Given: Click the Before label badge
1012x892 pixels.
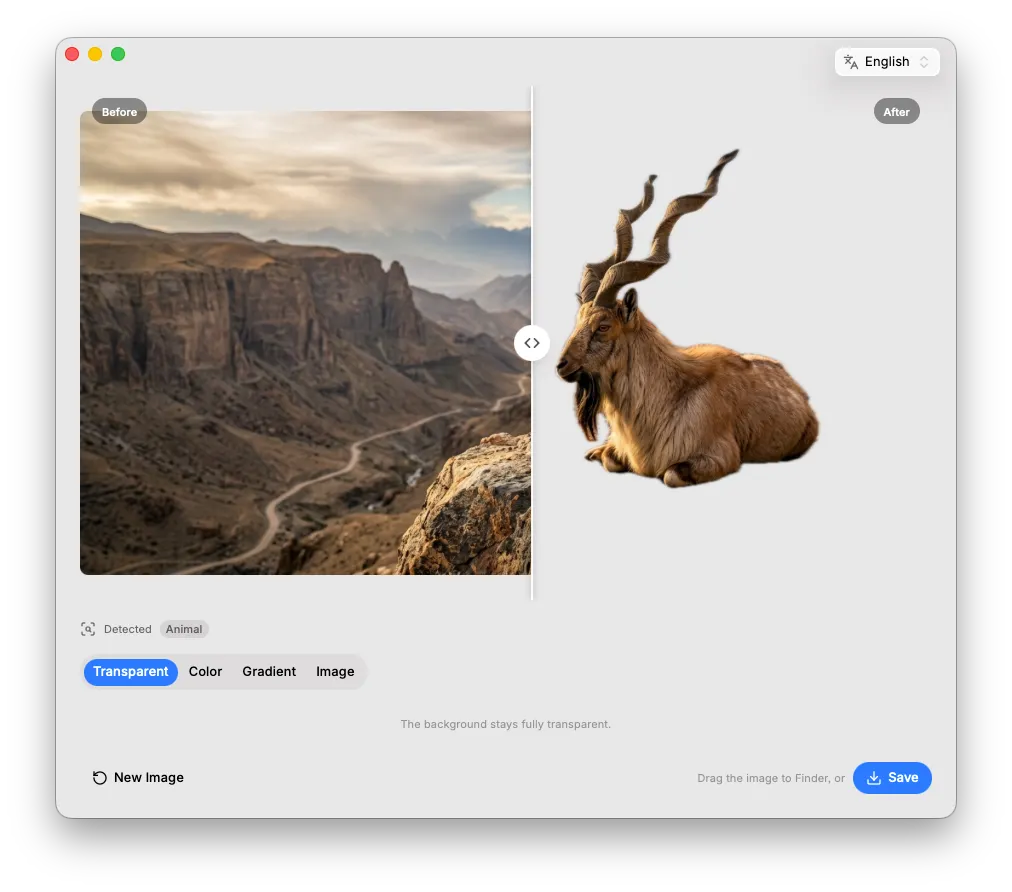Looking at the screenshot, I should pos(119,112).
